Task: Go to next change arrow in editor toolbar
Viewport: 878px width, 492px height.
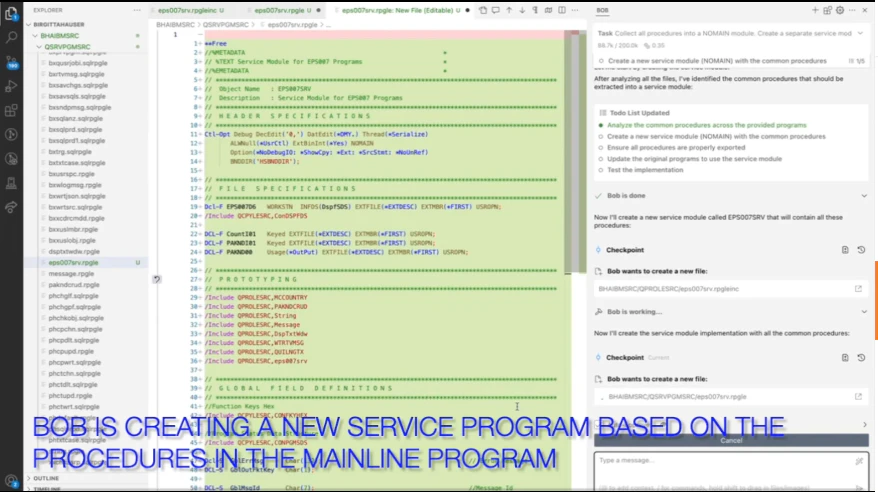Action: (522, 10)
